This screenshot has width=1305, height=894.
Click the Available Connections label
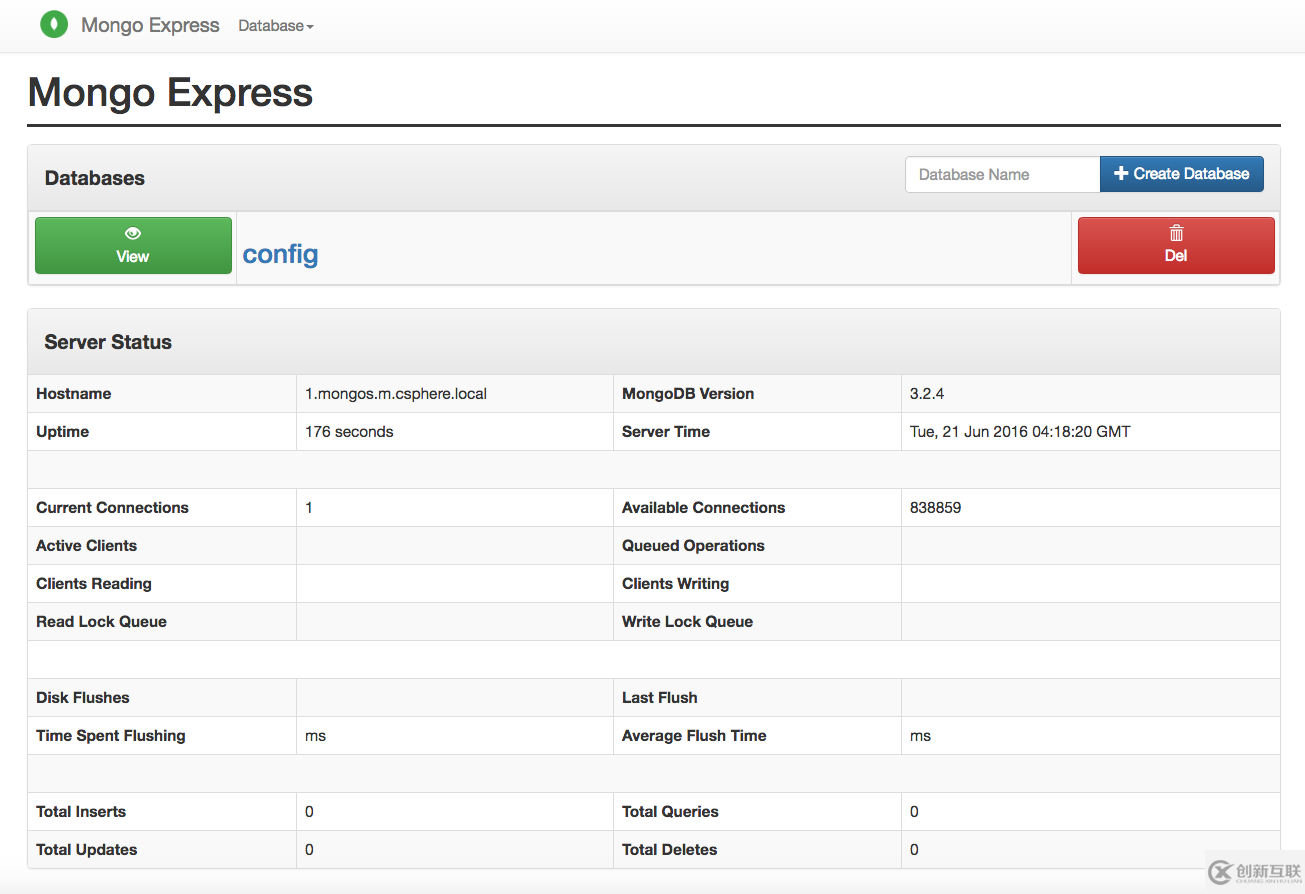[x=703, y=508]
